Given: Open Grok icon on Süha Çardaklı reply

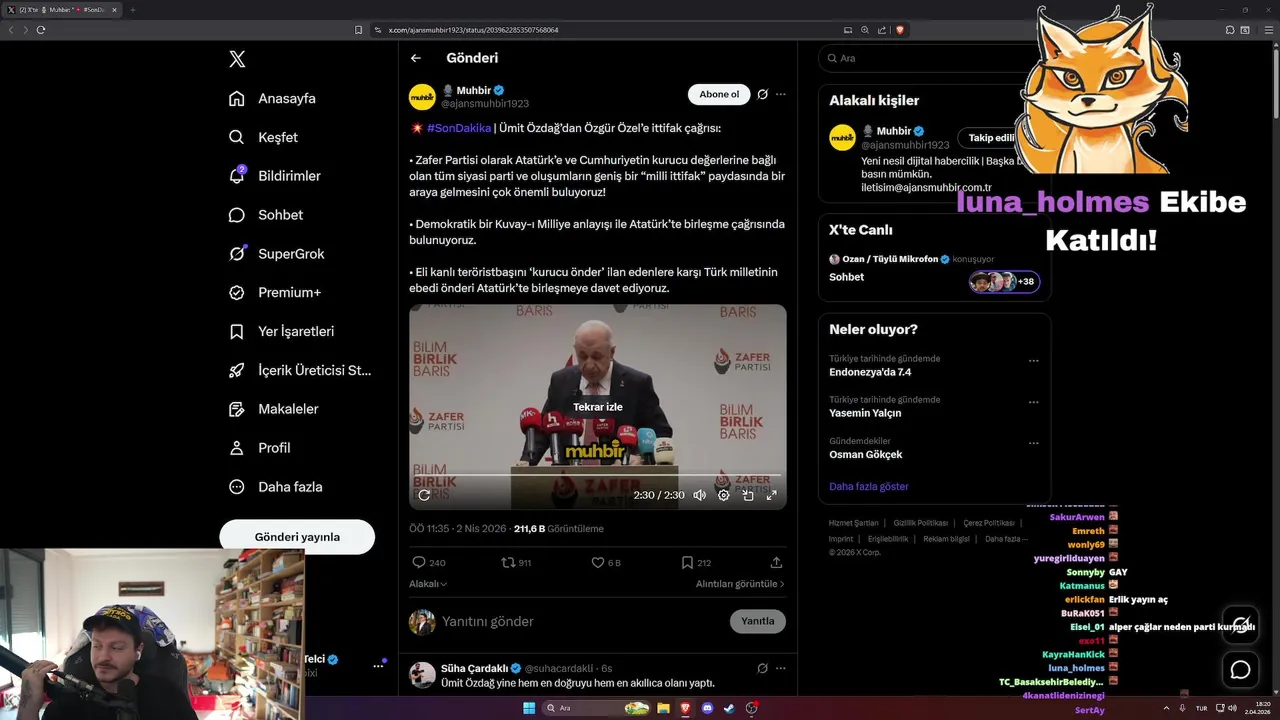Looking at the screenshot, I should click(x=762, y=668).
